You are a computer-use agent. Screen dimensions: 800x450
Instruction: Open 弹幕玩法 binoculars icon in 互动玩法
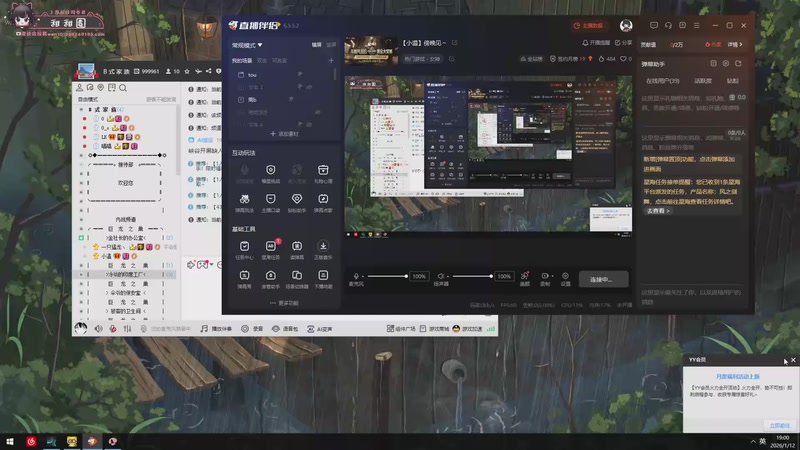(x=244, y=199)
